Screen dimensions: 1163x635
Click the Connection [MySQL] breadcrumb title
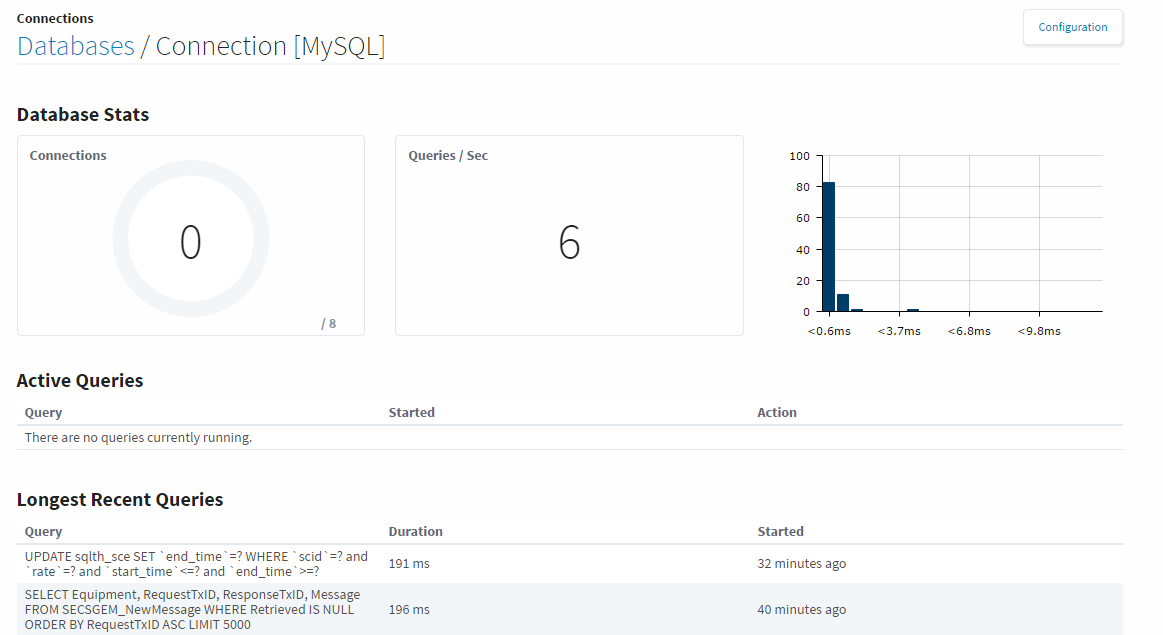[x=270, y=46]
